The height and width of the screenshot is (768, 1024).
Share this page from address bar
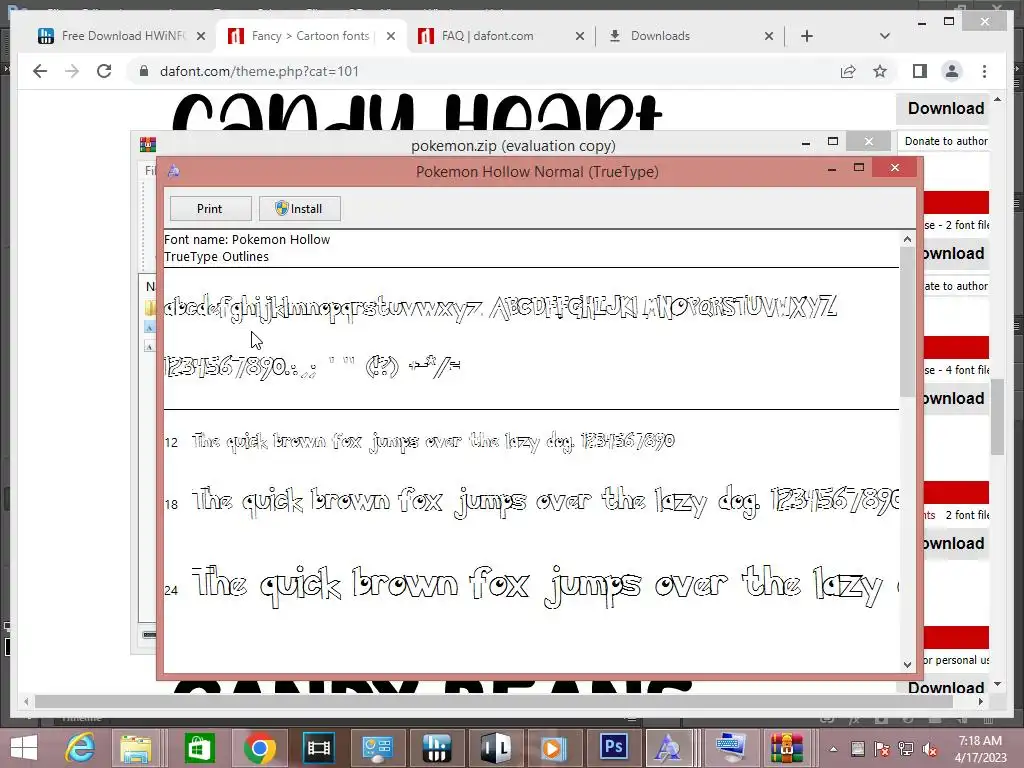tap(848, 71)
